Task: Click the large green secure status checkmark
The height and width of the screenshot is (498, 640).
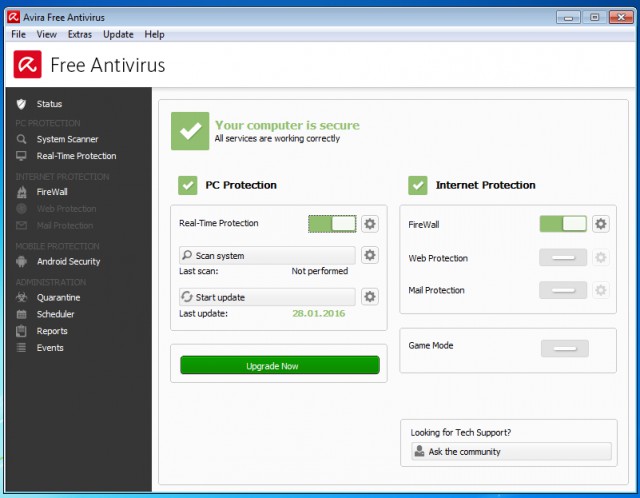Action: [x=190, y=131]
